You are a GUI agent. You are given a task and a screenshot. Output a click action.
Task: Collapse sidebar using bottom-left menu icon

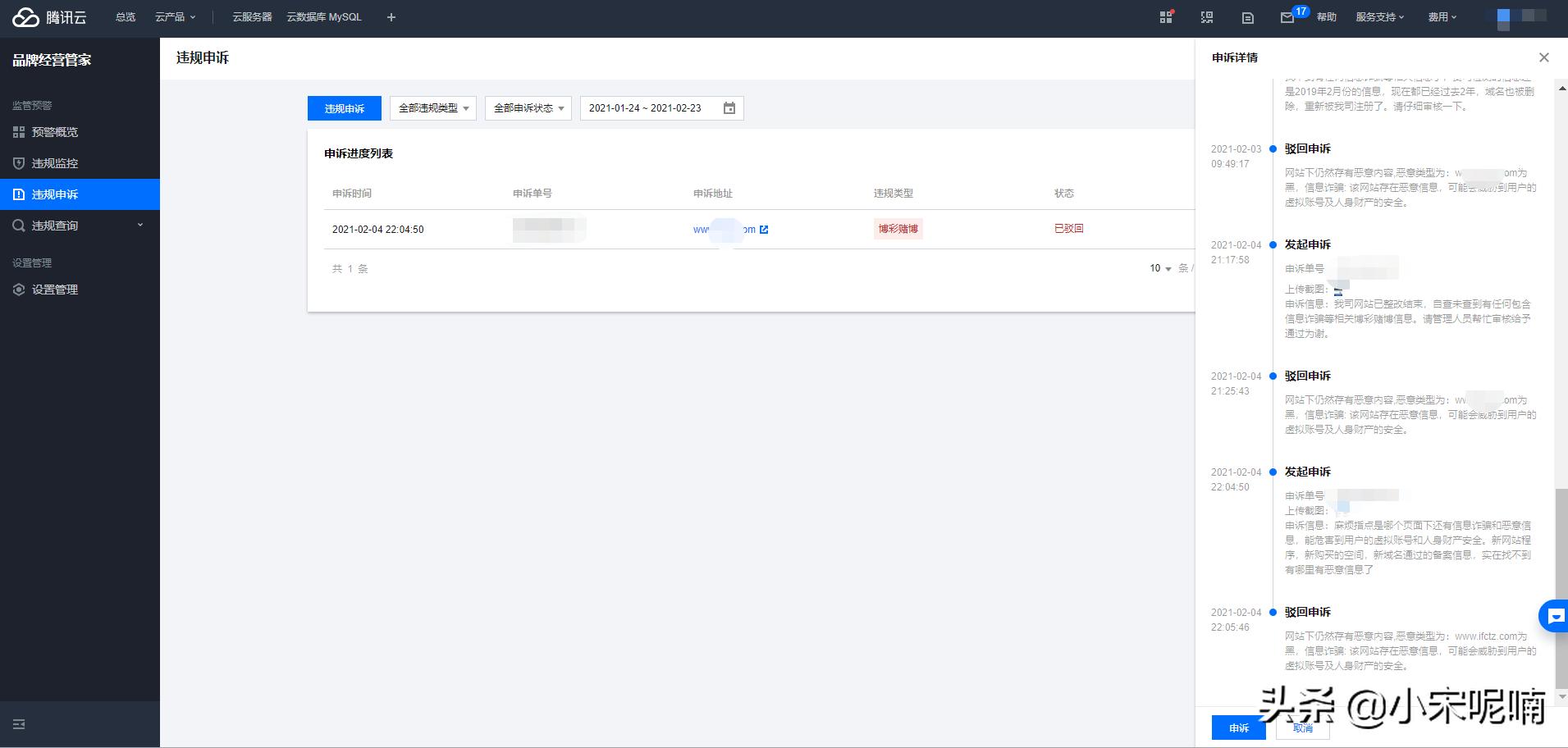pos(19,724)
